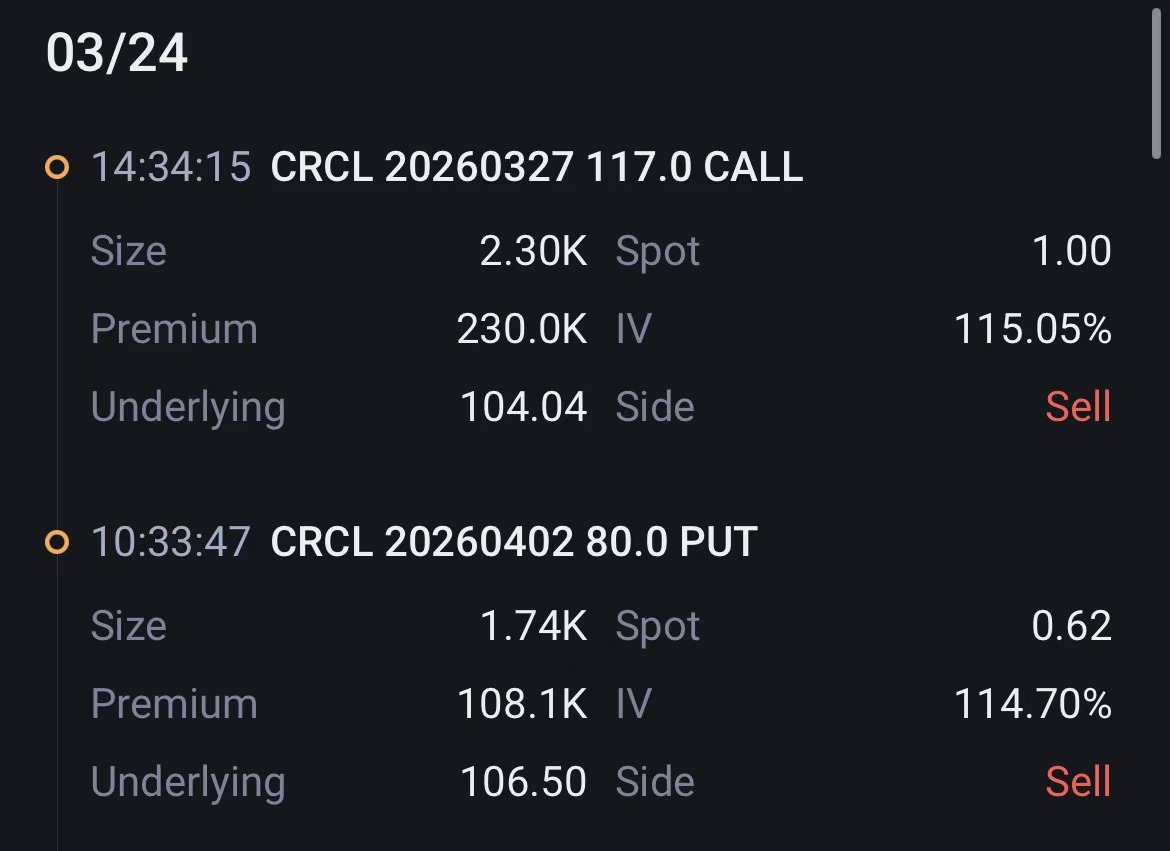The height and width of the screenshot is (851, 1170).
Task: Click the Premium value 230.0K
Action: tap(522, 328)
